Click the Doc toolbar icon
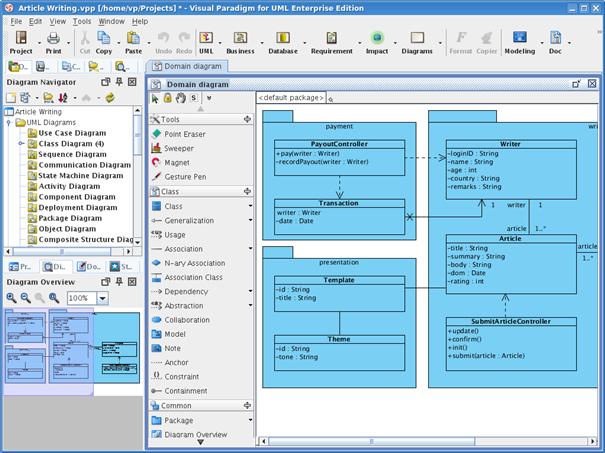The height and width of the screenshot is (453, 605). [x=555, y=42]
